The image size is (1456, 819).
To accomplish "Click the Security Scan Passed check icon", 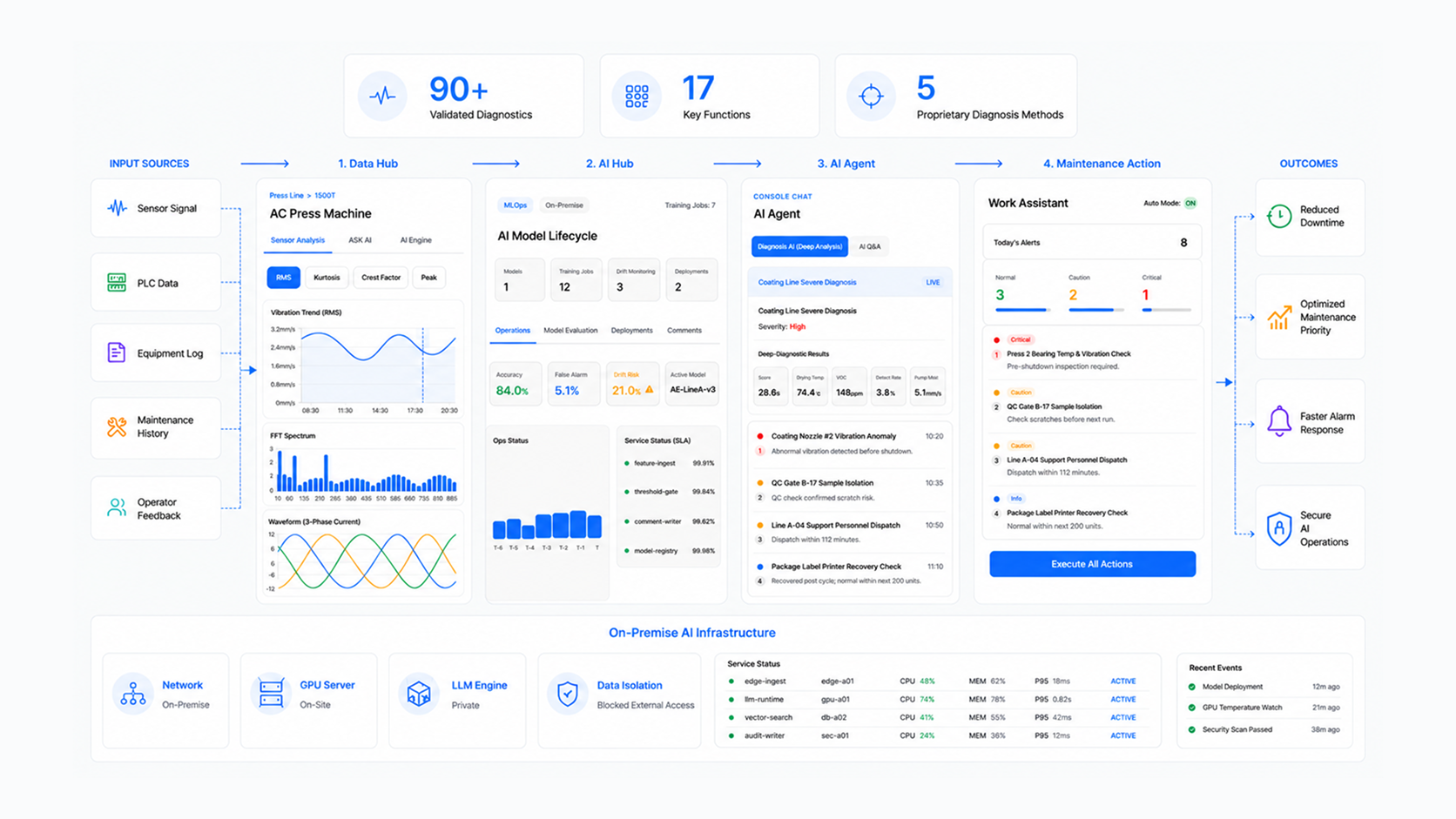I will [x=1192, y=729].
